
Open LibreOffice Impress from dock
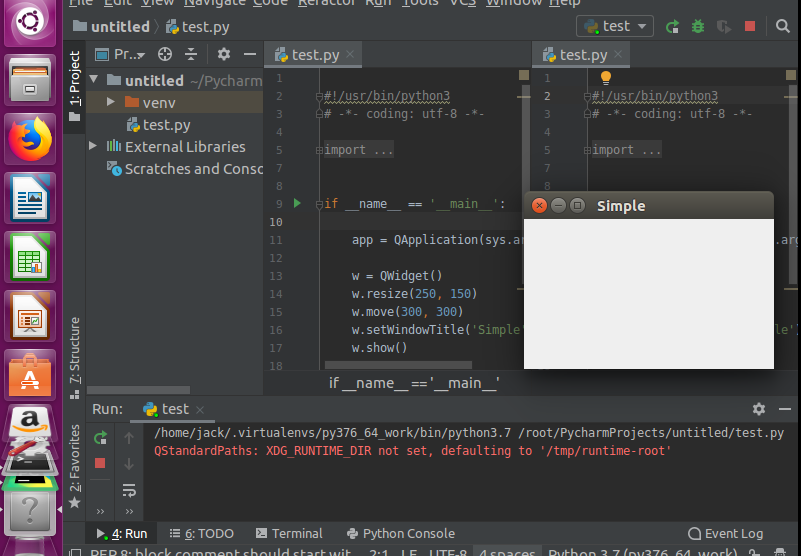click(30, 316)
